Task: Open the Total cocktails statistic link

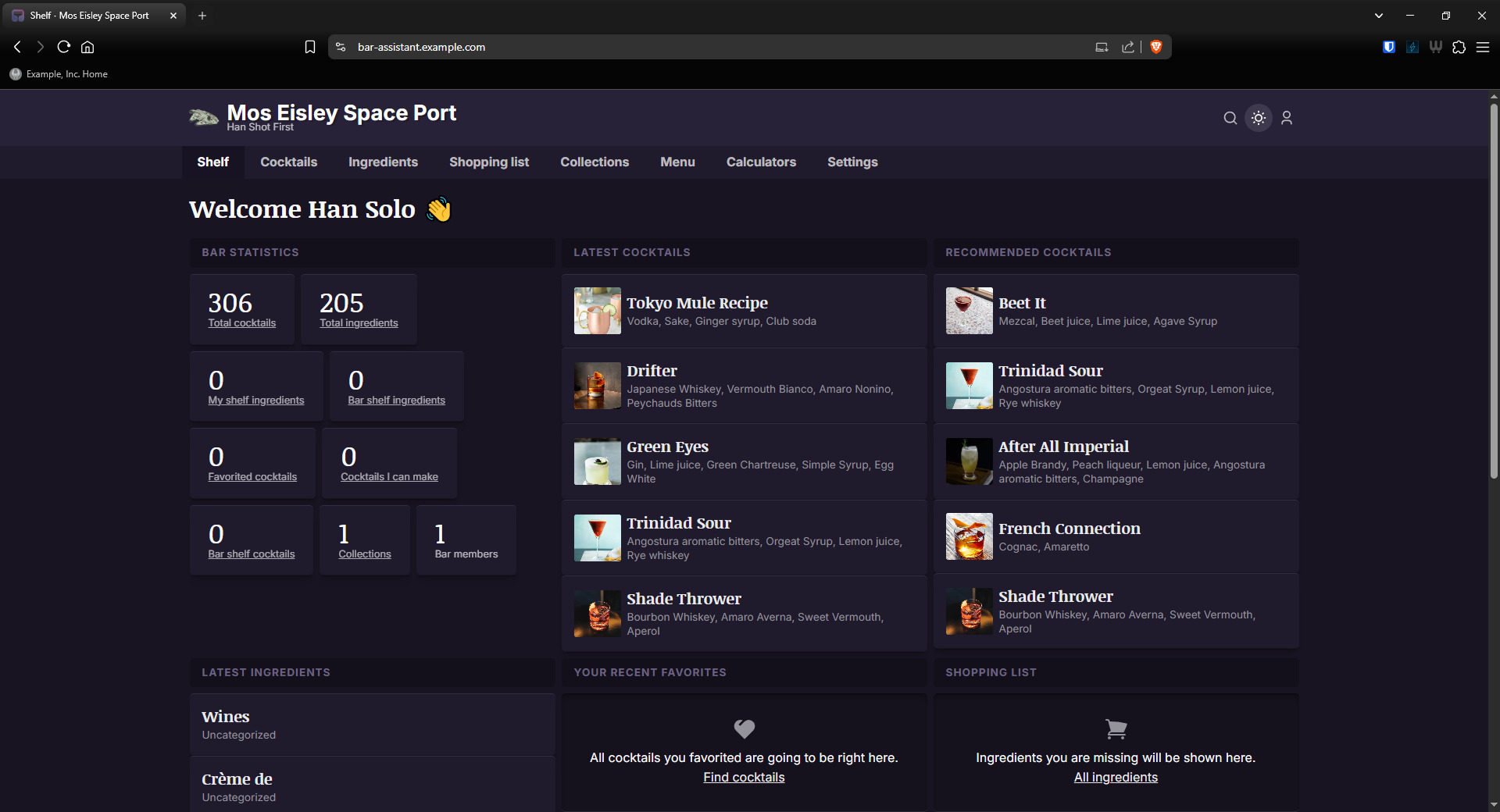Action: 241,322
